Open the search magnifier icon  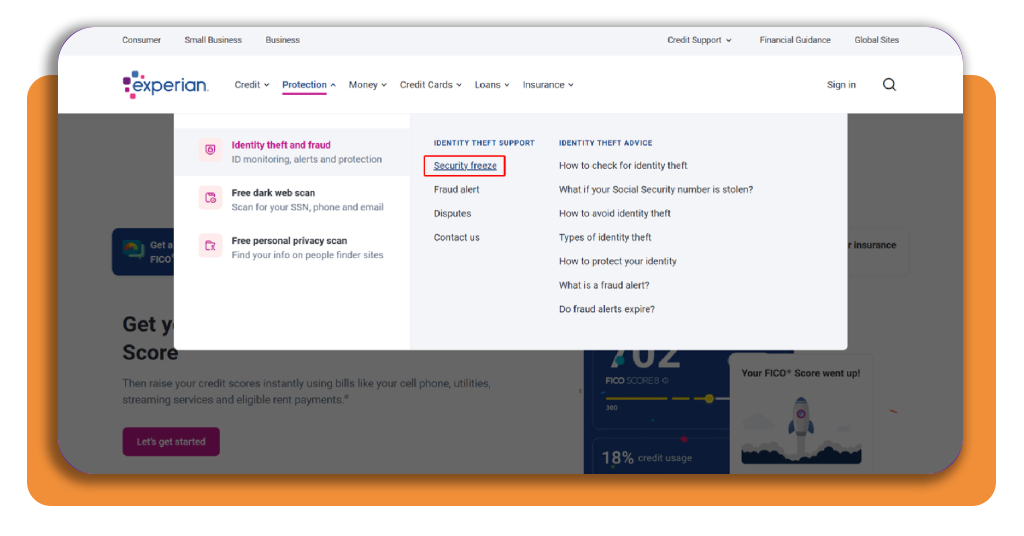(889, 85)
